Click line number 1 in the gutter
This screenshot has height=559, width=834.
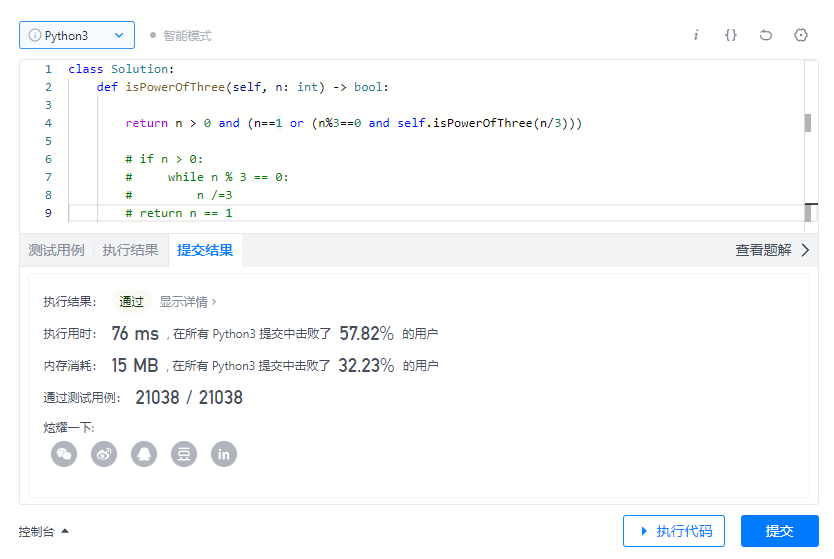point(48,69)
